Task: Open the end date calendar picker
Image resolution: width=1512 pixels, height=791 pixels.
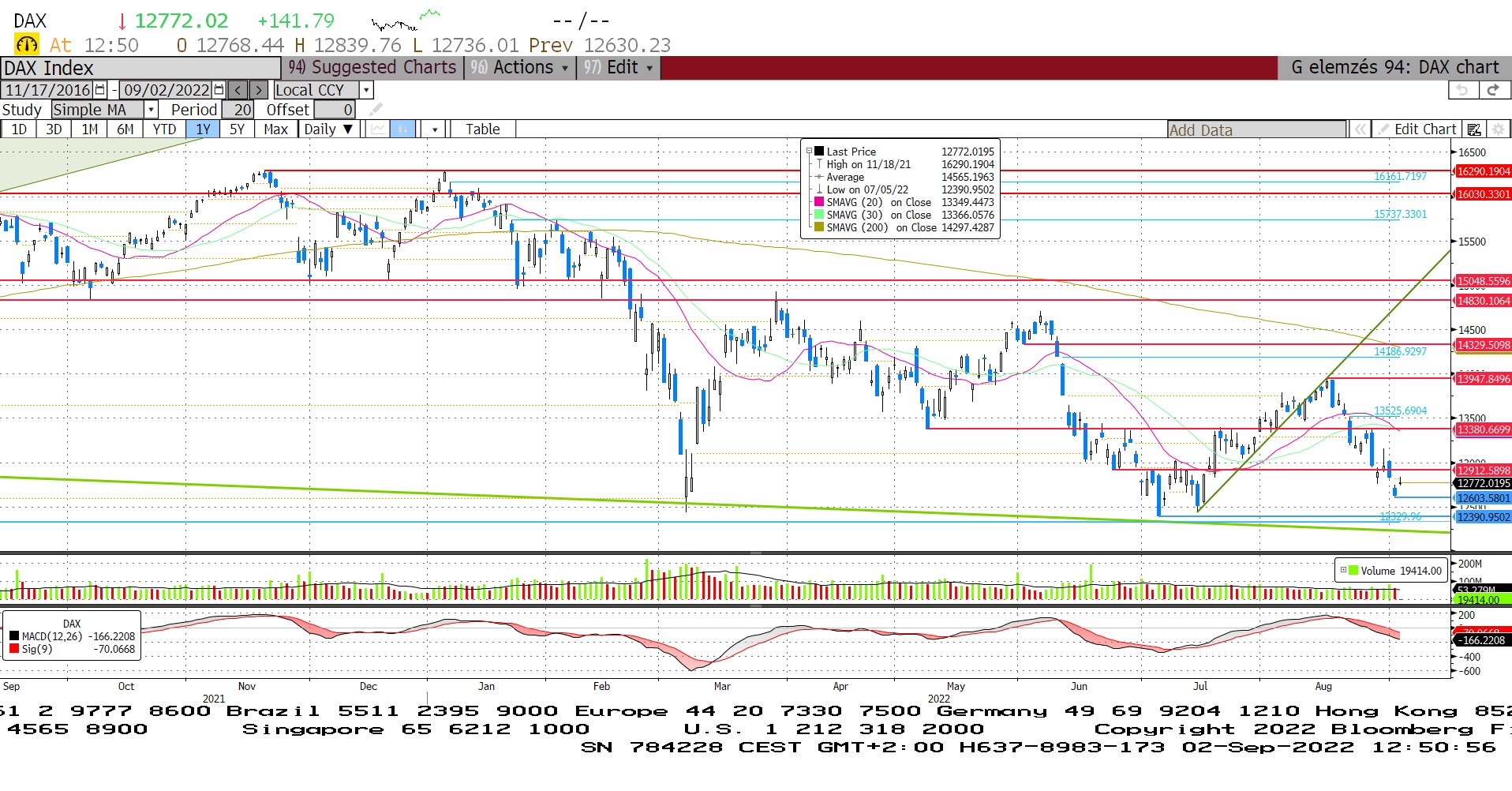Action: 219,90
